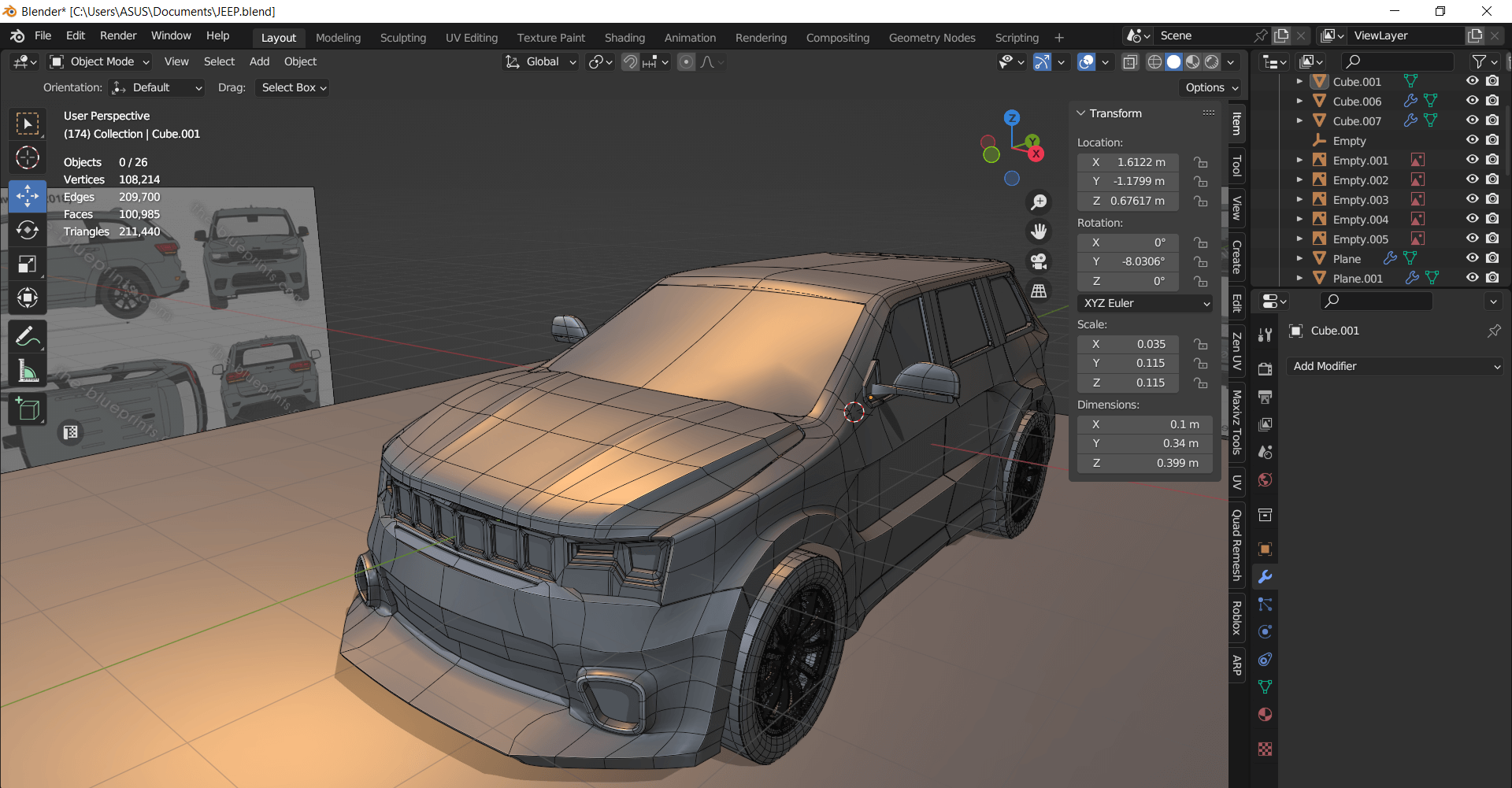Hide Empty.003 in viewport
The image size is (1512, 788).
click(1472, 199)
